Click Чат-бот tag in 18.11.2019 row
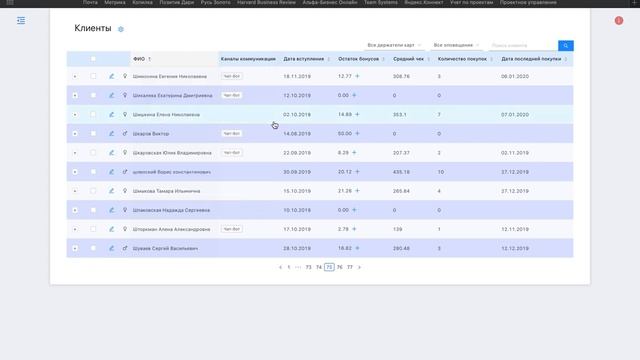This screenshot has width=640, height=360. tap(231, 76)
